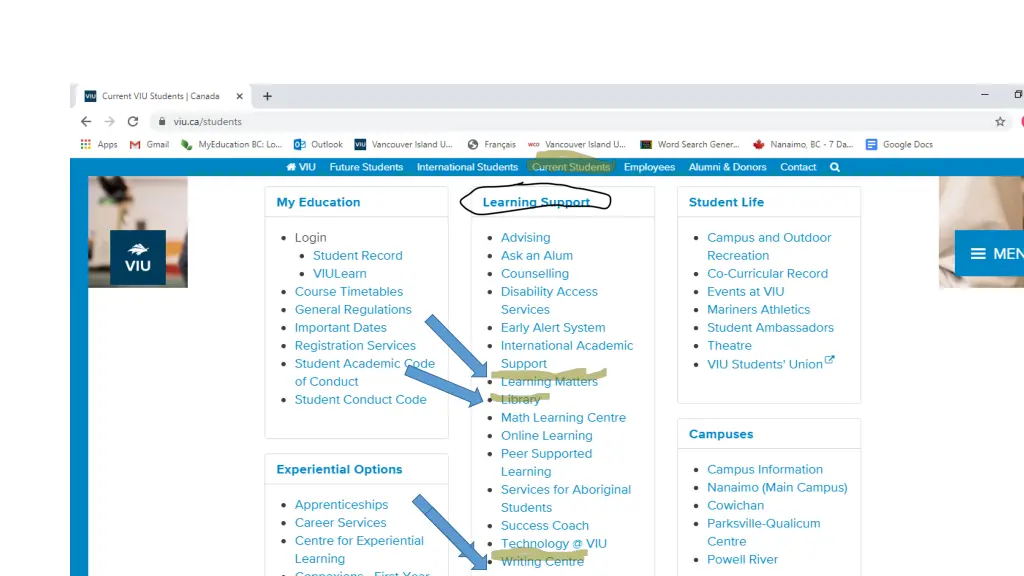Open the Co-Curricular Record link
1024x576 pixels.
[x=767, y=274]
